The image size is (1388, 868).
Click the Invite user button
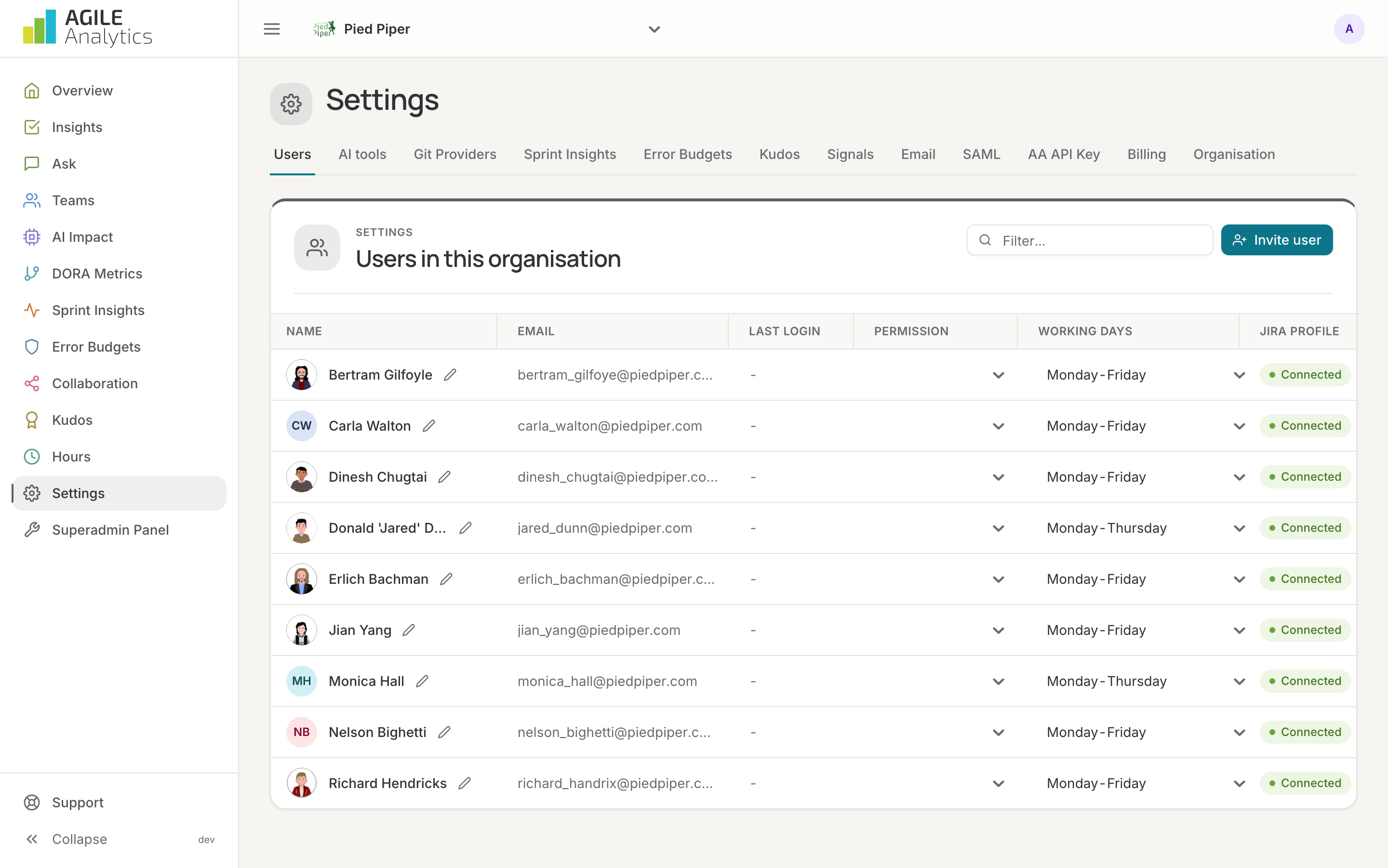(1276, 240)
